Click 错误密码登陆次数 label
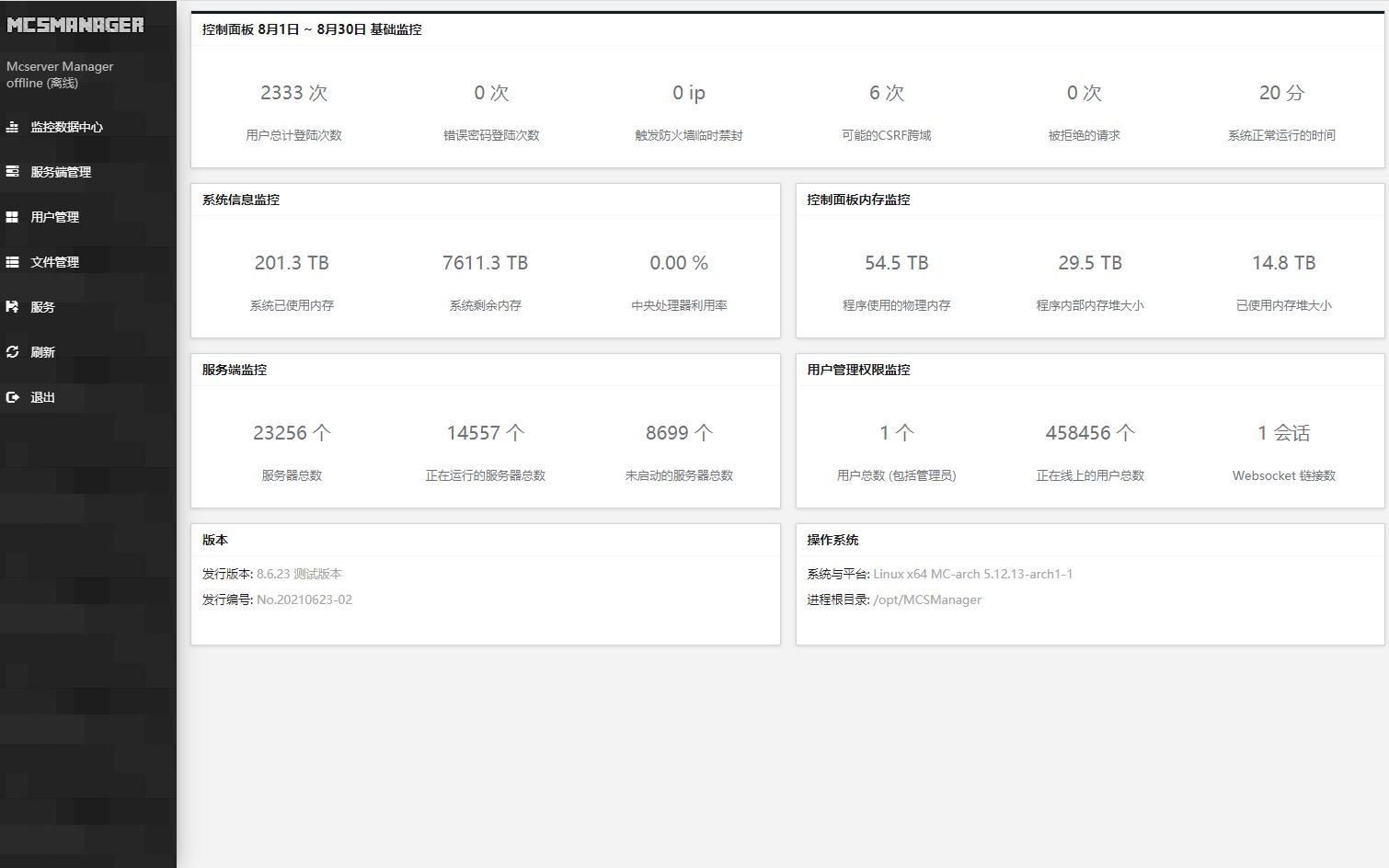The width and height of the screenshot is (1389, 868). click(x=491, y=135)
